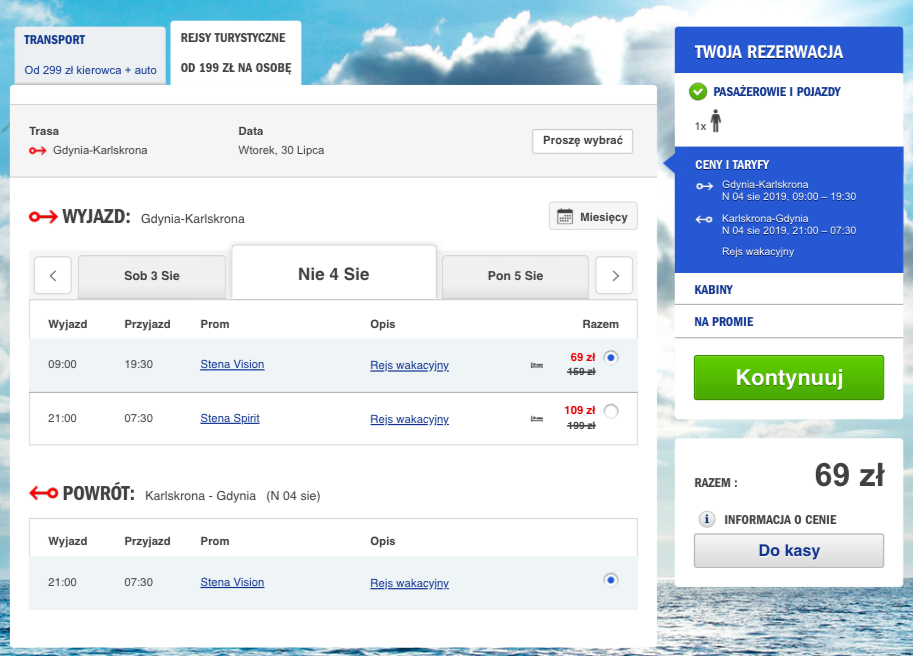
Task: Open the Proszę wybrać route selector
Action: tap(582, 141)
